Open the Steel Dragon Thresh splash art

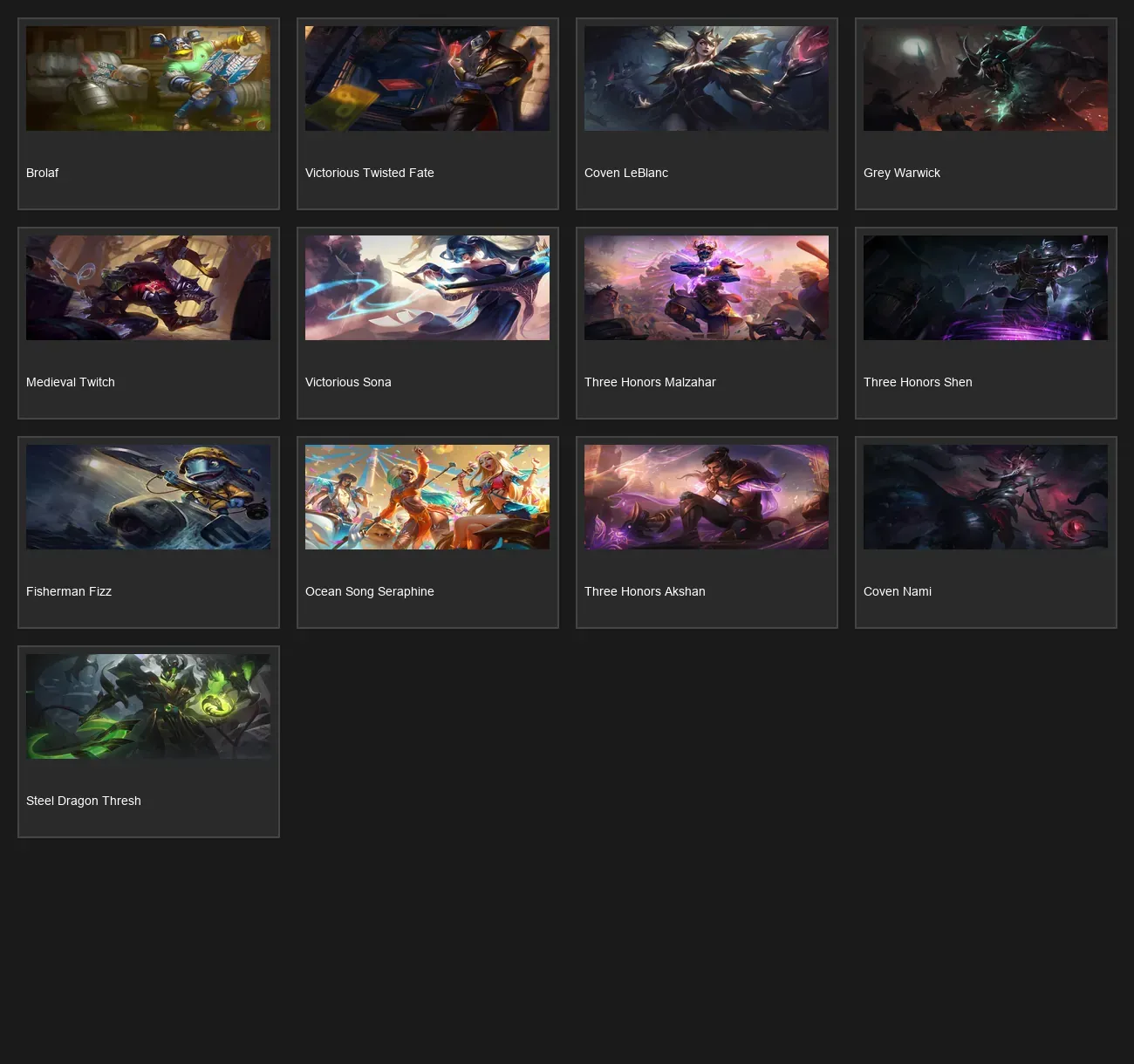(x=148, y=706)
